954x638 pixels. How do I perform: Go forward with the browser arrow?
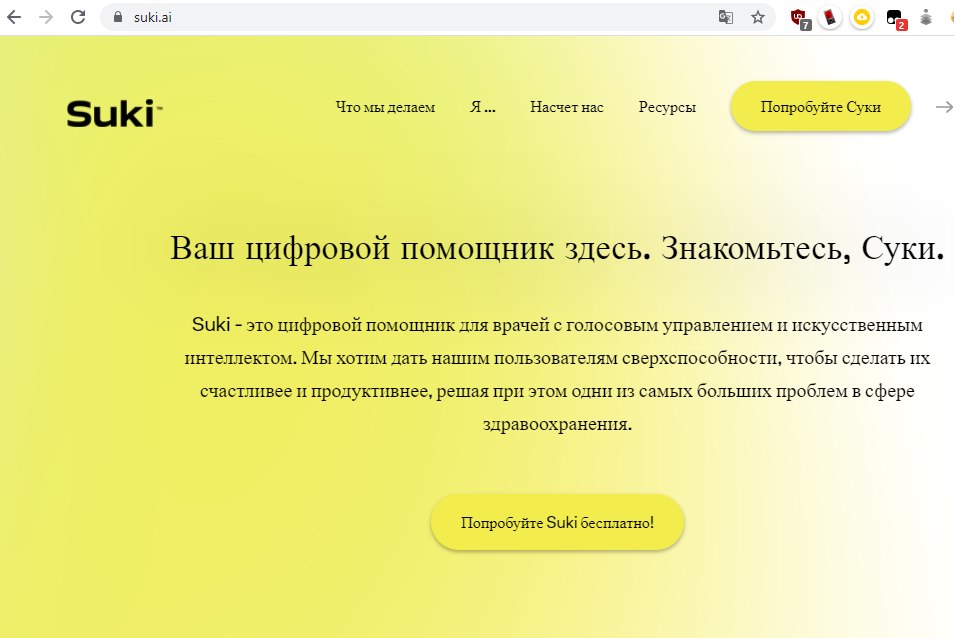tap(46, 17)
